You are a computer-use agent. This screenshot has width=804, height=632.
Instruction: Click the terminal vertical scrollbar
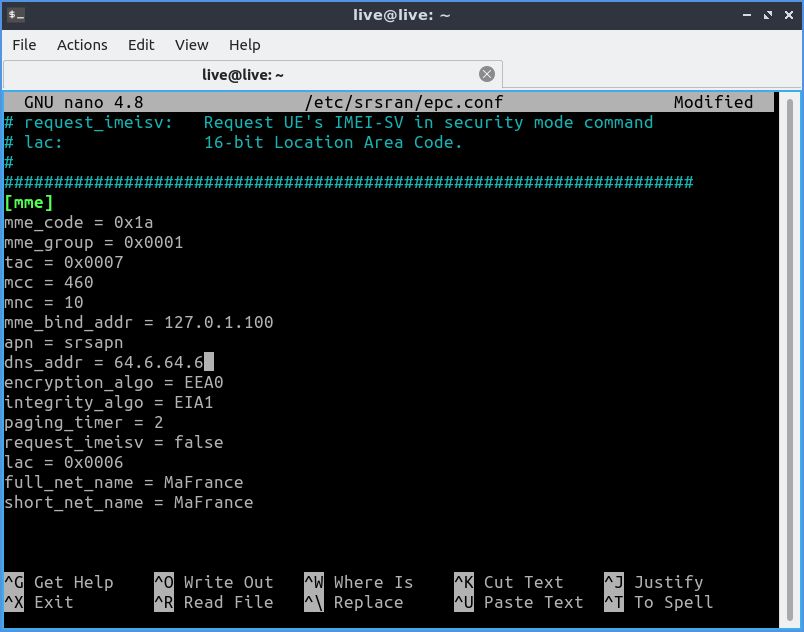790,359
